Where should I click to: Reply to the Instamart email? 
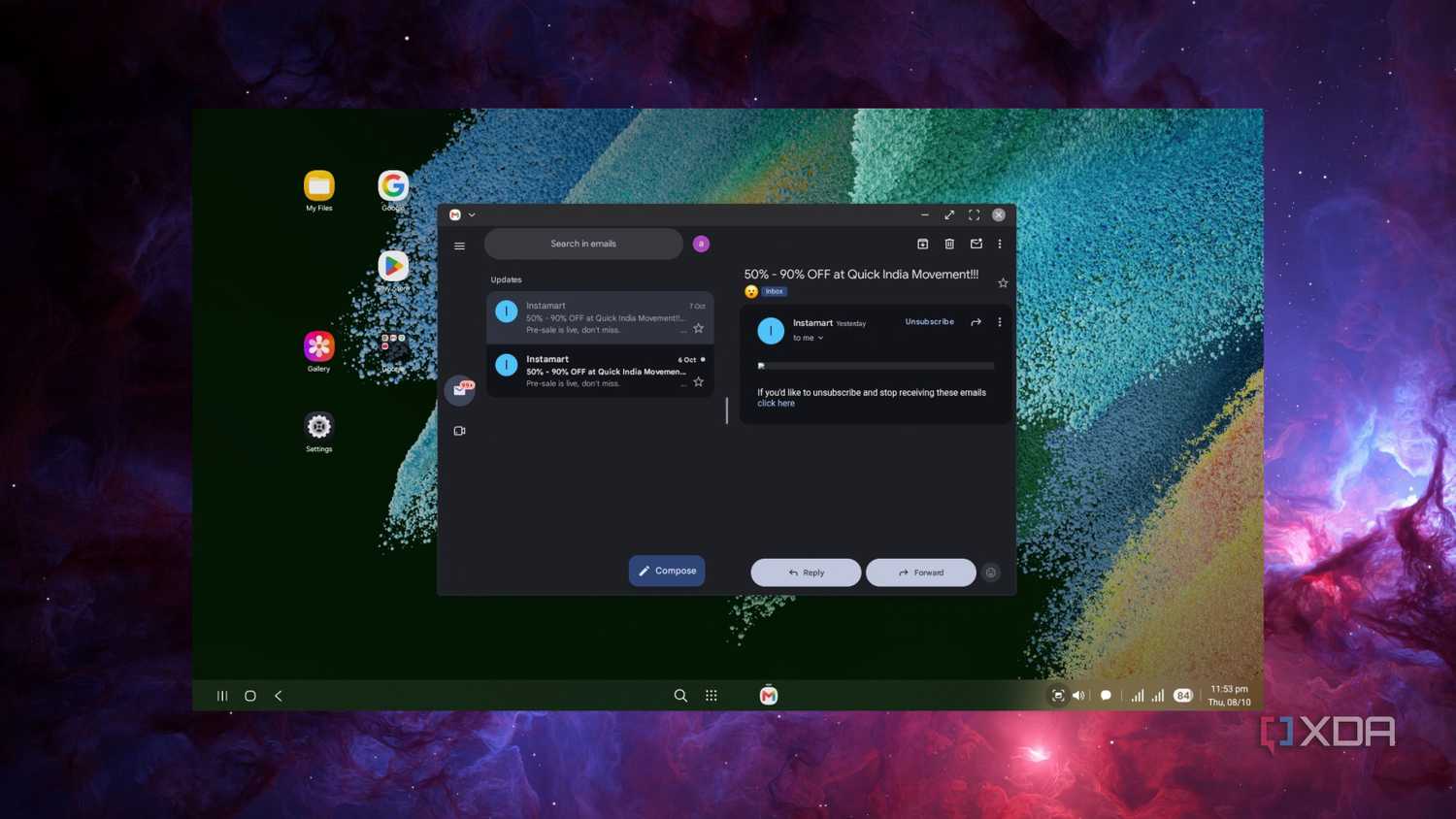pyautogui.click(x=806, y=573)
